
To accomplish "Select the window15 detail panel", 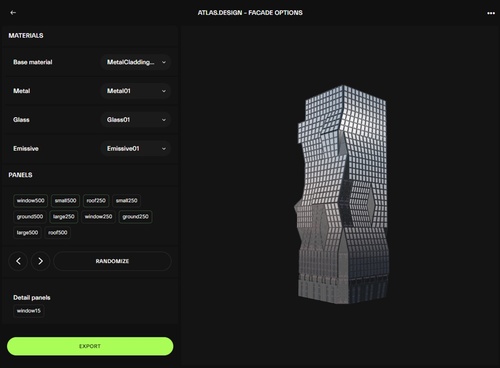I will [29, 311].
